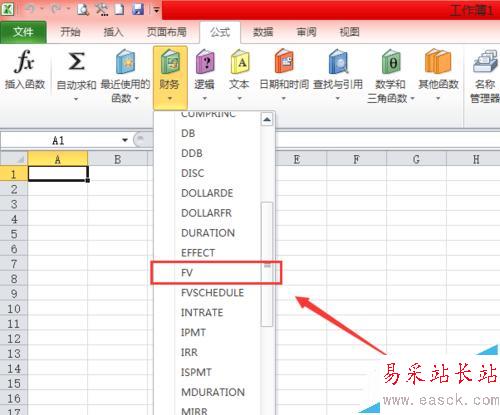Switch to the Home (开始) tab

[x=70, y=32]
